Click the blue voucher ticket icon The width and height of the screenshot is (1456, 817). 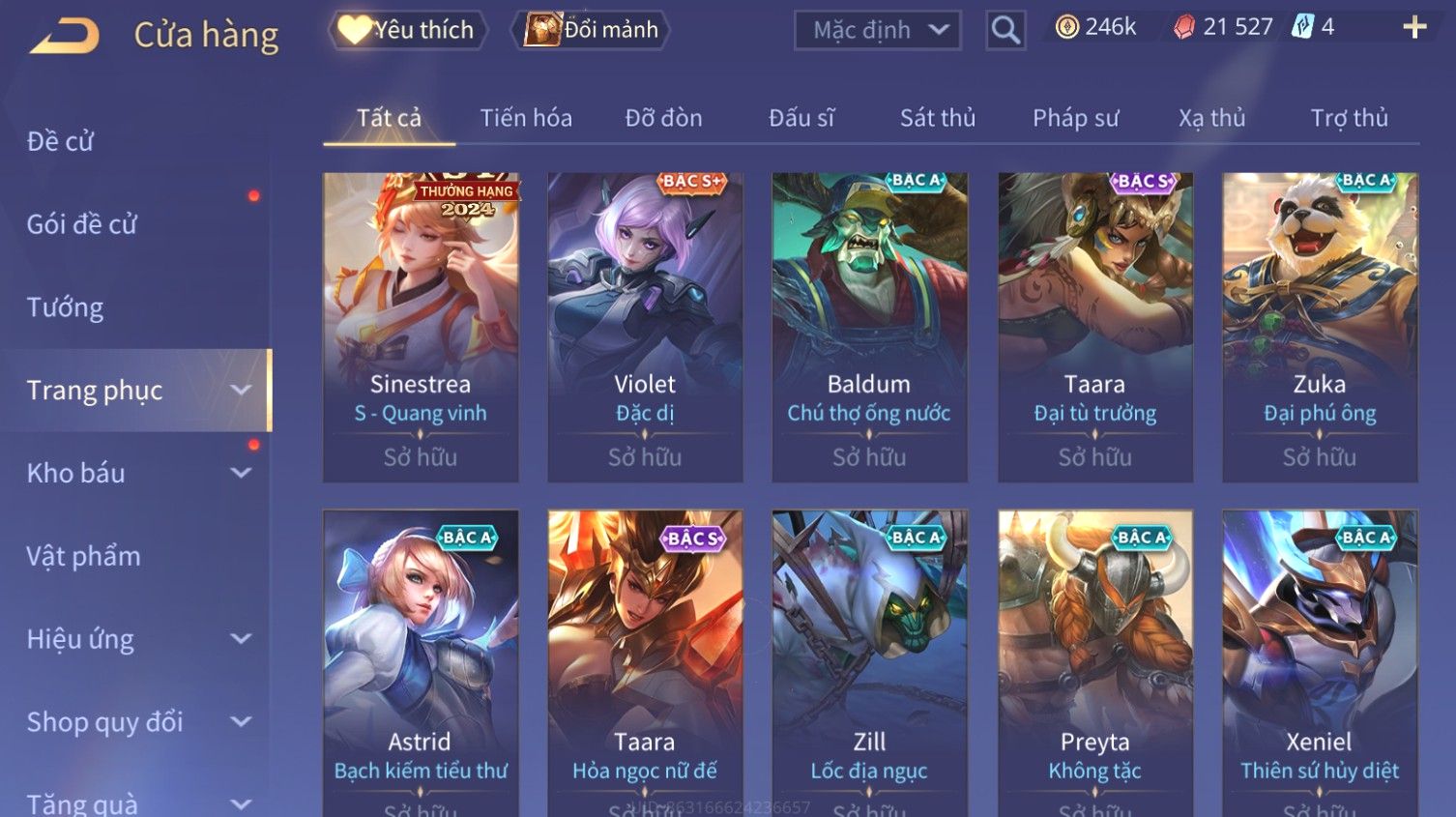(x=1303, y=27)
